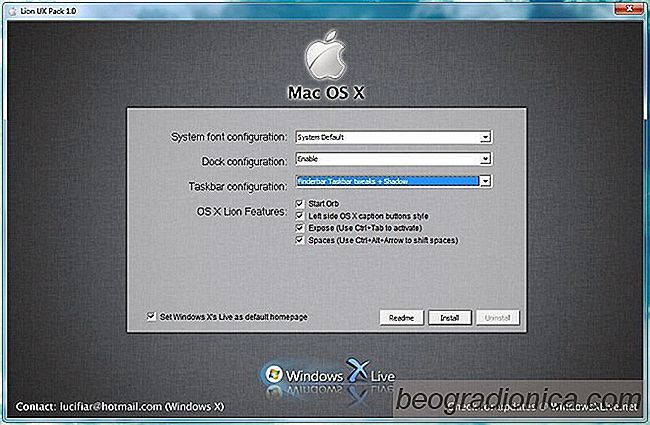Close the Lion UX Pack window

[629, 8]
